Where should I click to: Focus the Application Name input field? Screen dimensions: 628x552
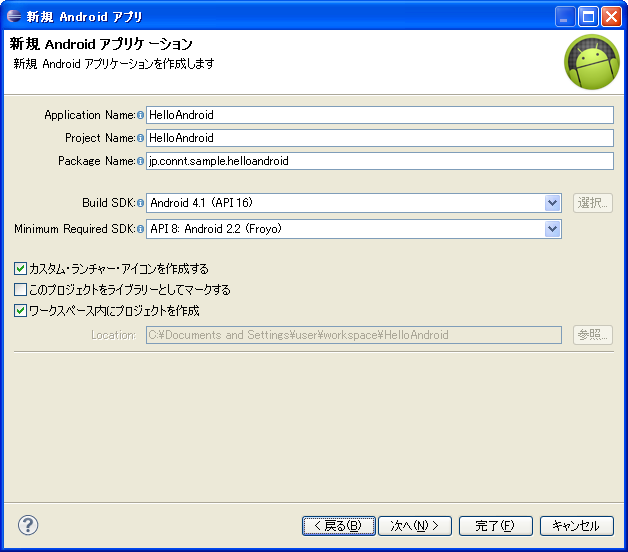[380, 115]
